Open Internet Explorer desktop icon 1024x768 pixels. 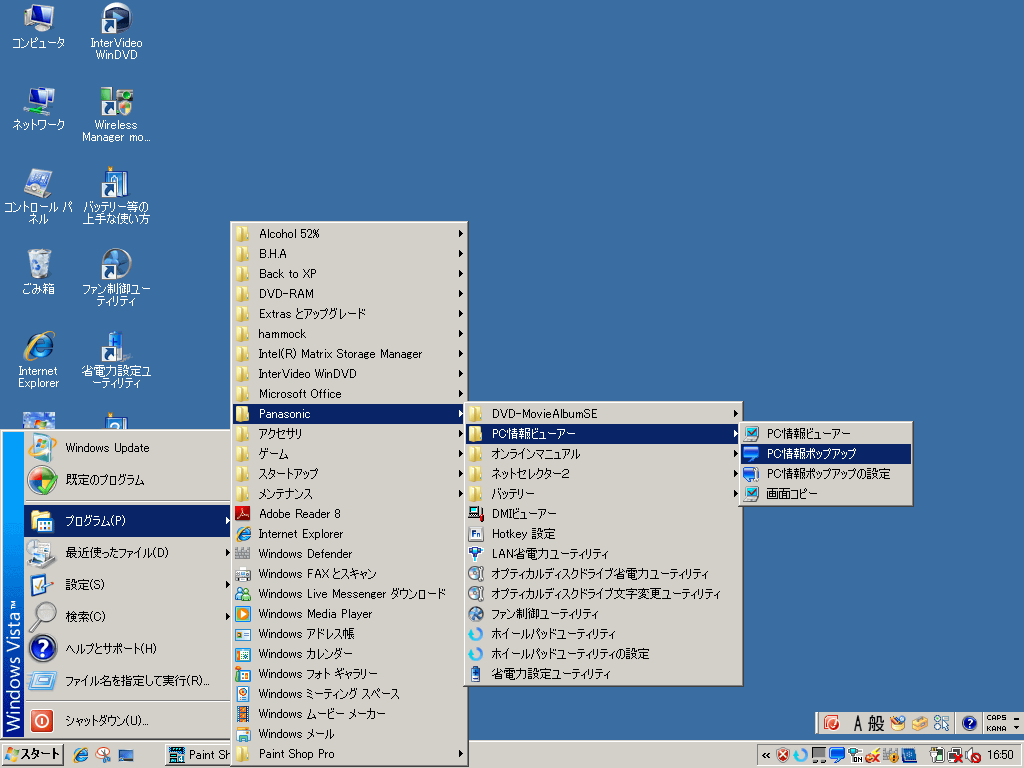point(39,360)
